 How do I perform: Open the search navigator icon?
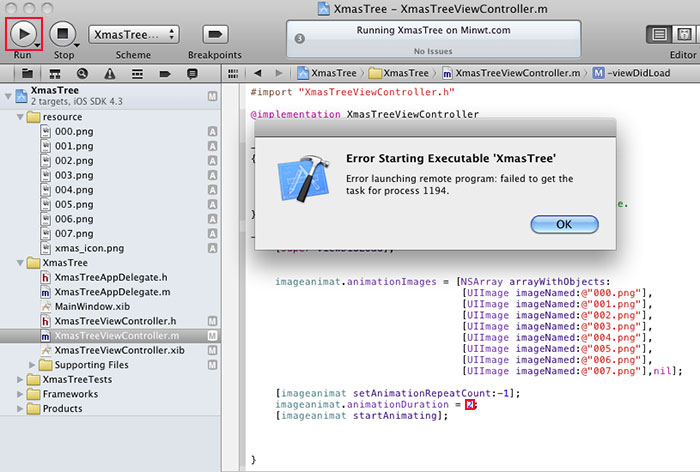pos(82,73)
